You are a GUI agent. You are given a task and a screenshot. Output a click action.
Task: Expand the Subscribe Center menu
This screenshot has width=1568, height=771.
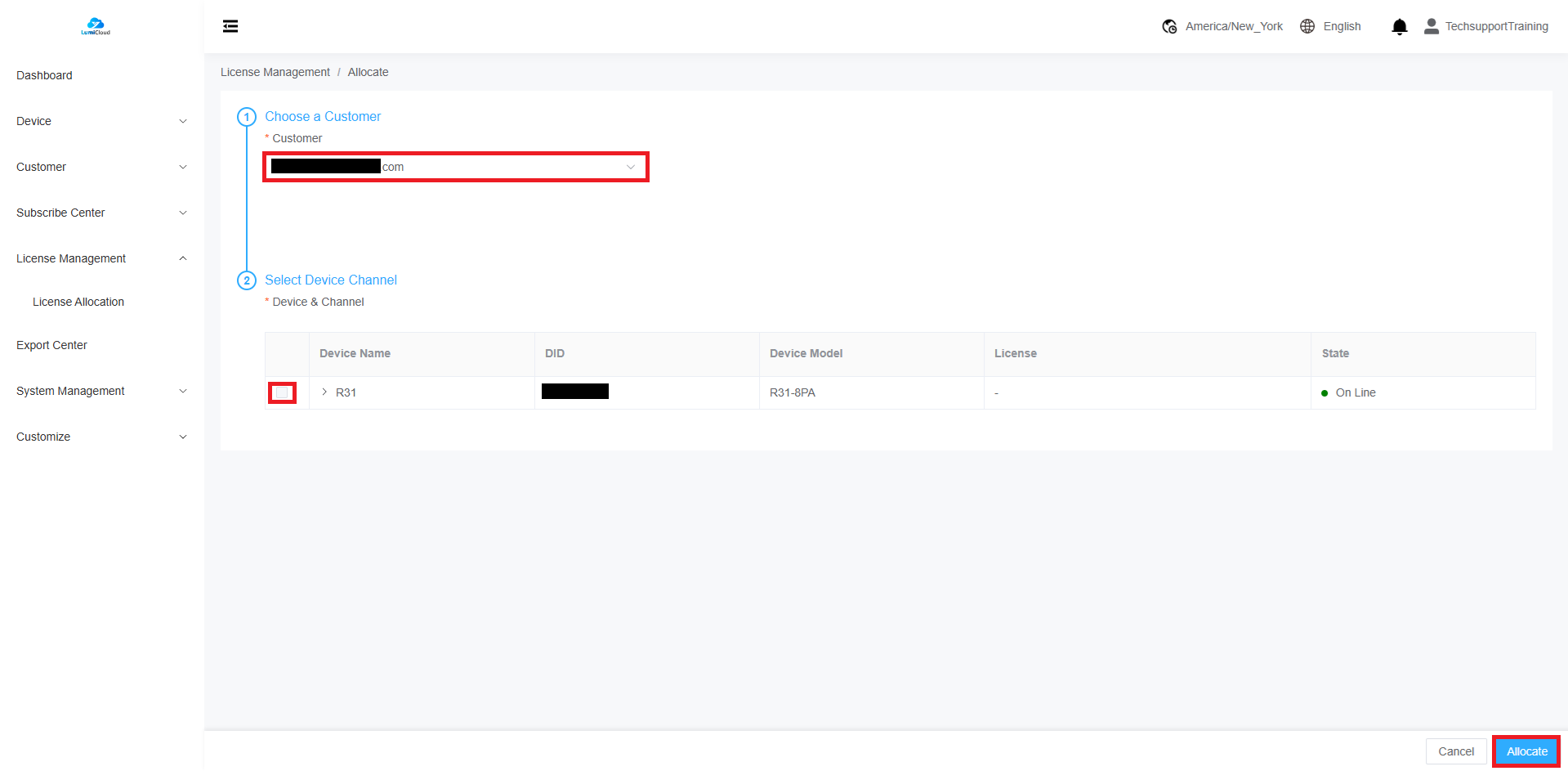101,213
